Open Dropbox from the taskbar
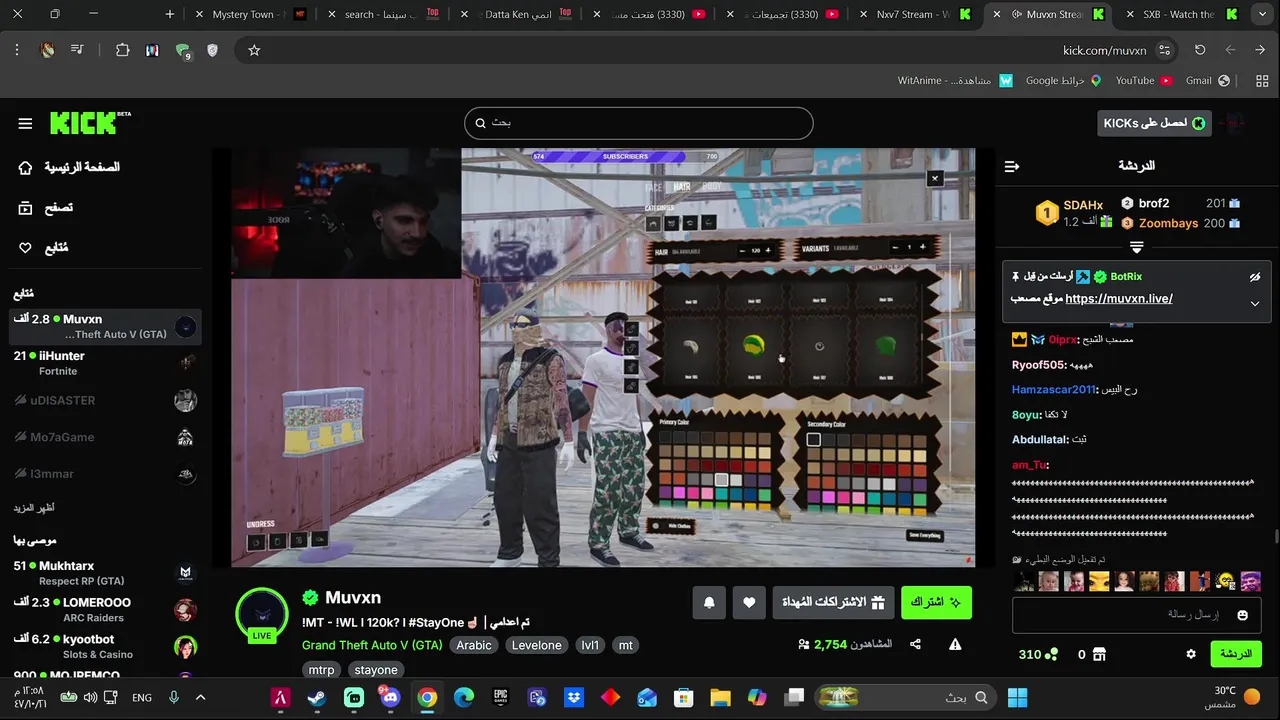Image resolution: width=1280 pixels, height=720 pixels. pyautogui.click(x=574, y=698)
